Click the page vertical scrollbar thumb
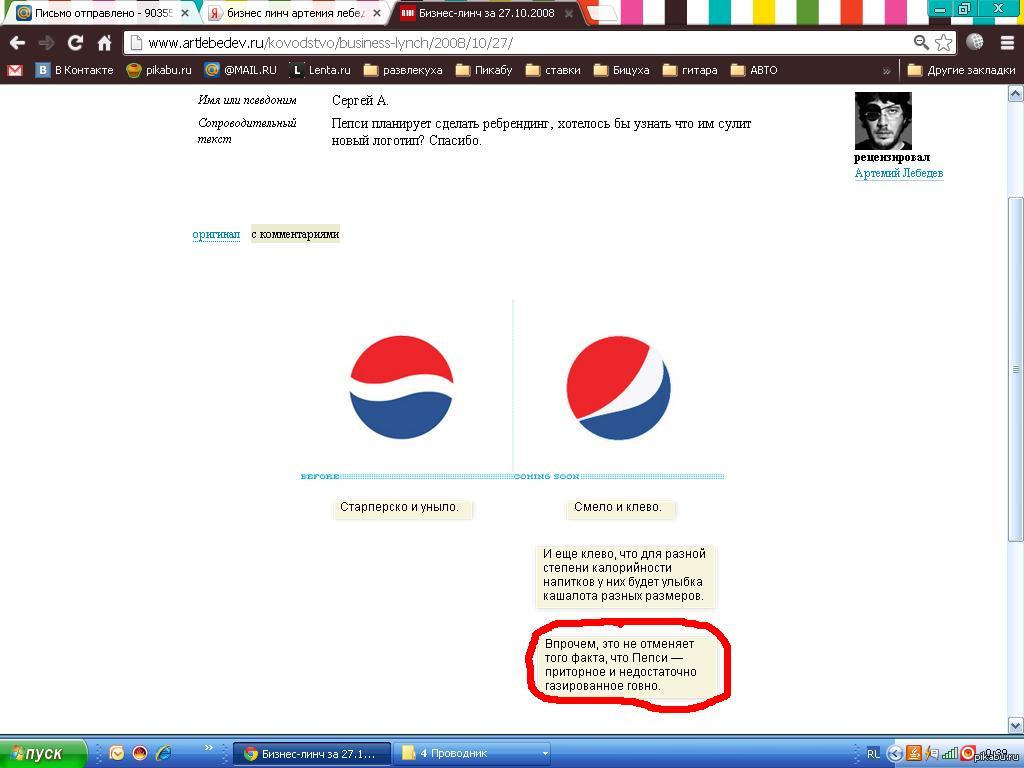Viewport: 1024px width, 768px height. [1016, 369]
